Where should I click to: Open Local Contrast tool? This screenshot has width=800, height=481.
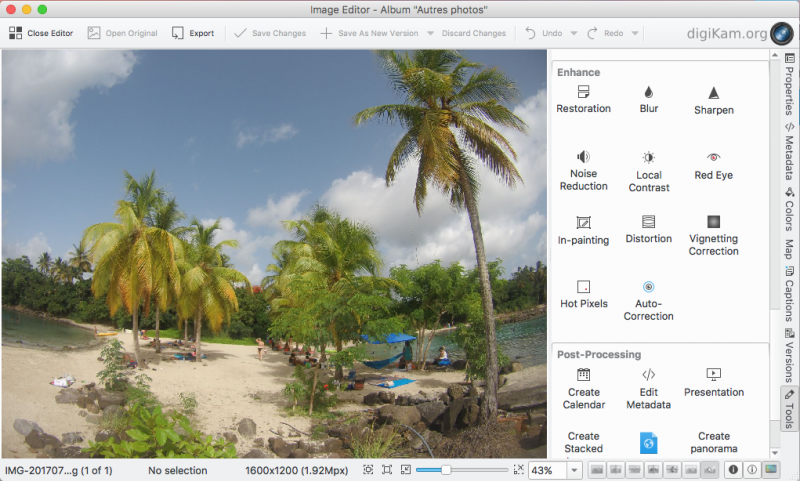[648, 172]
